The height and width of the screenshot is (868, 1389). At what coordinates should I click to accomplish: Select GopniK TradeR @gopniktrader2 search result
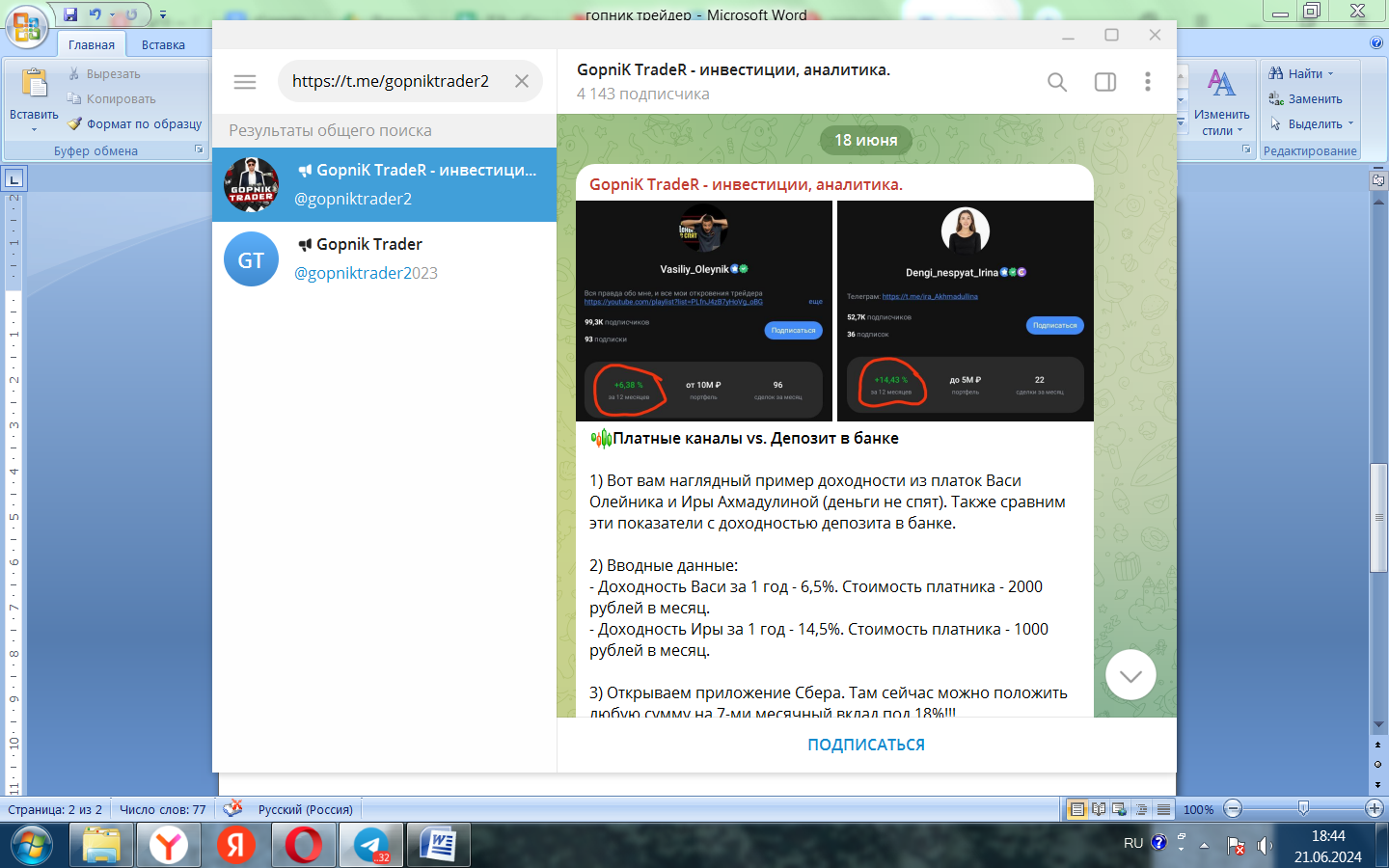[384, 184]
